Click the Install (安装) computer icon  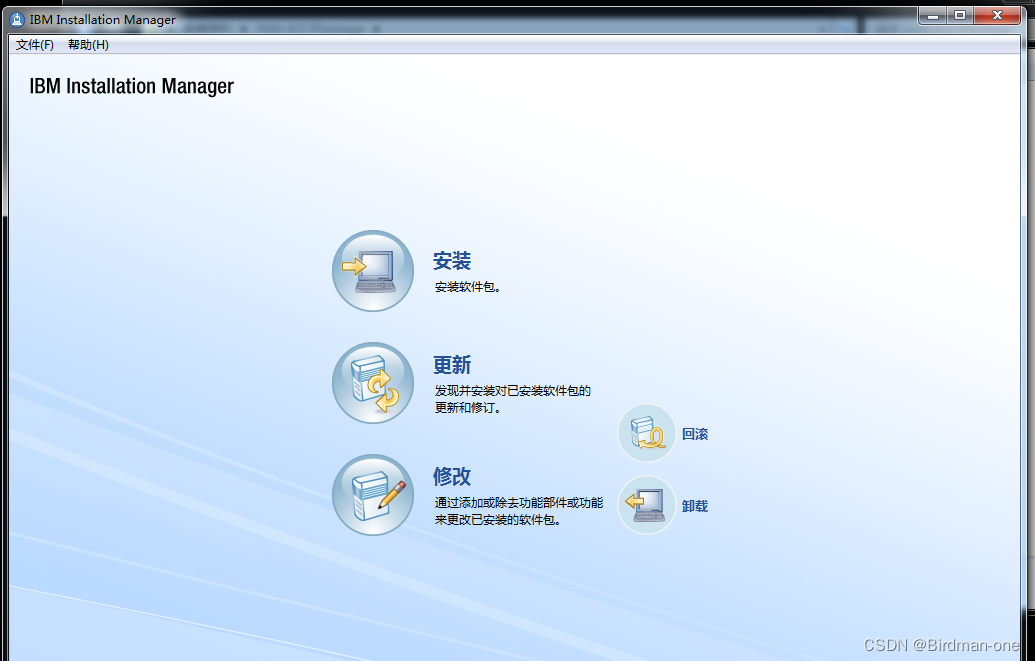[373, 271]
